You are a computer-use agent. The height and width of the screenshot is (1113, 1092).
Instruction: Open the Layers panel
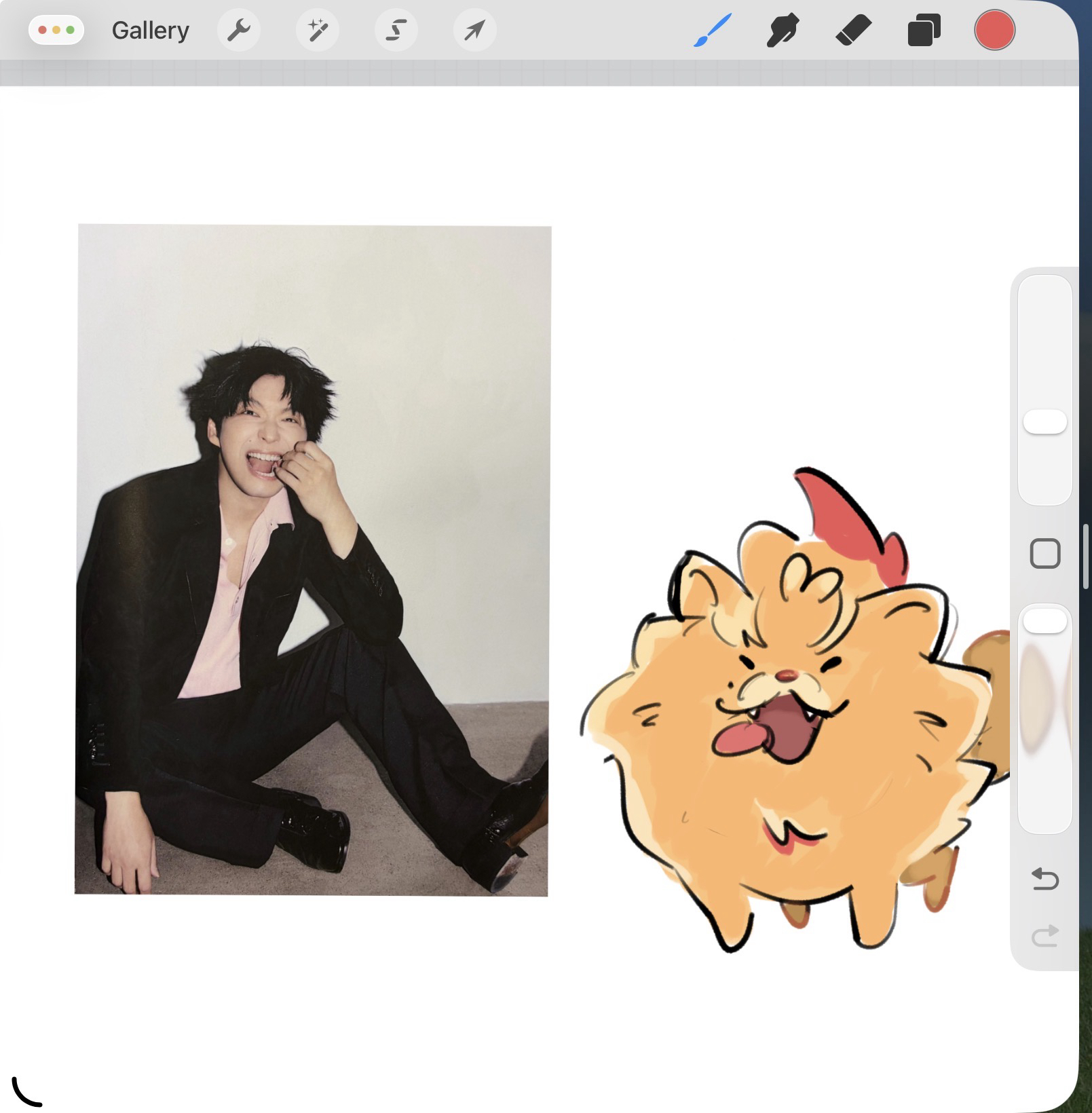pos(924,31)
